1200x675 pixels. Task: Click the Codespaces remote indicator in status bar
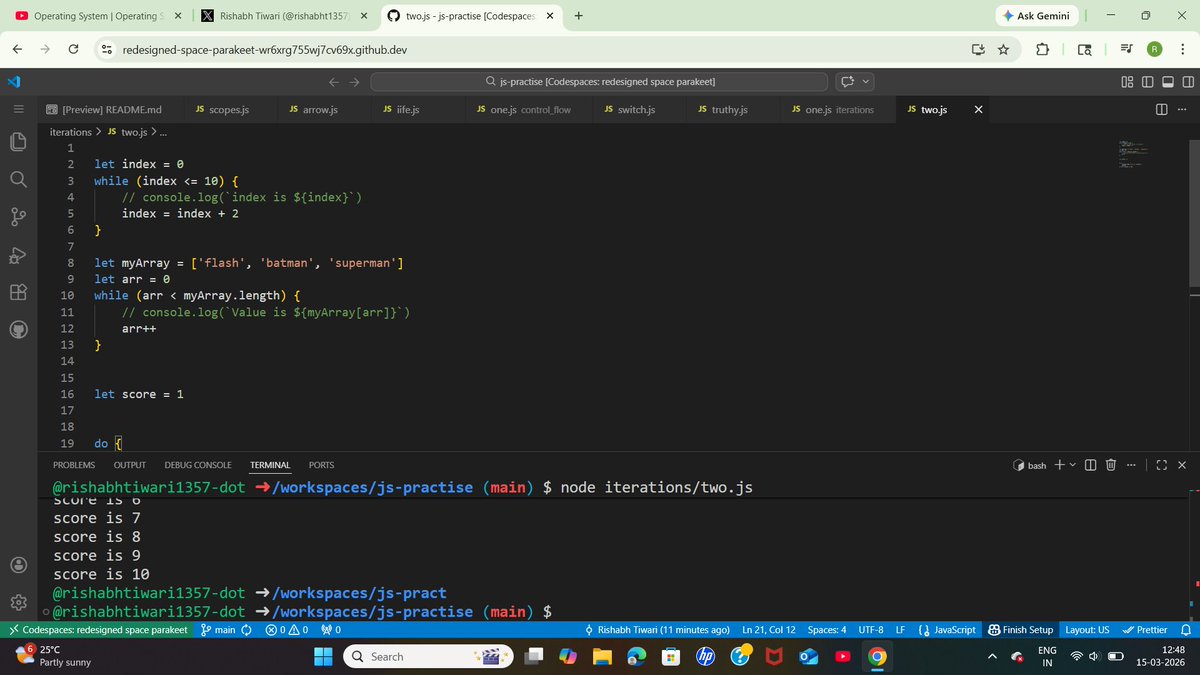click(97, 630)
